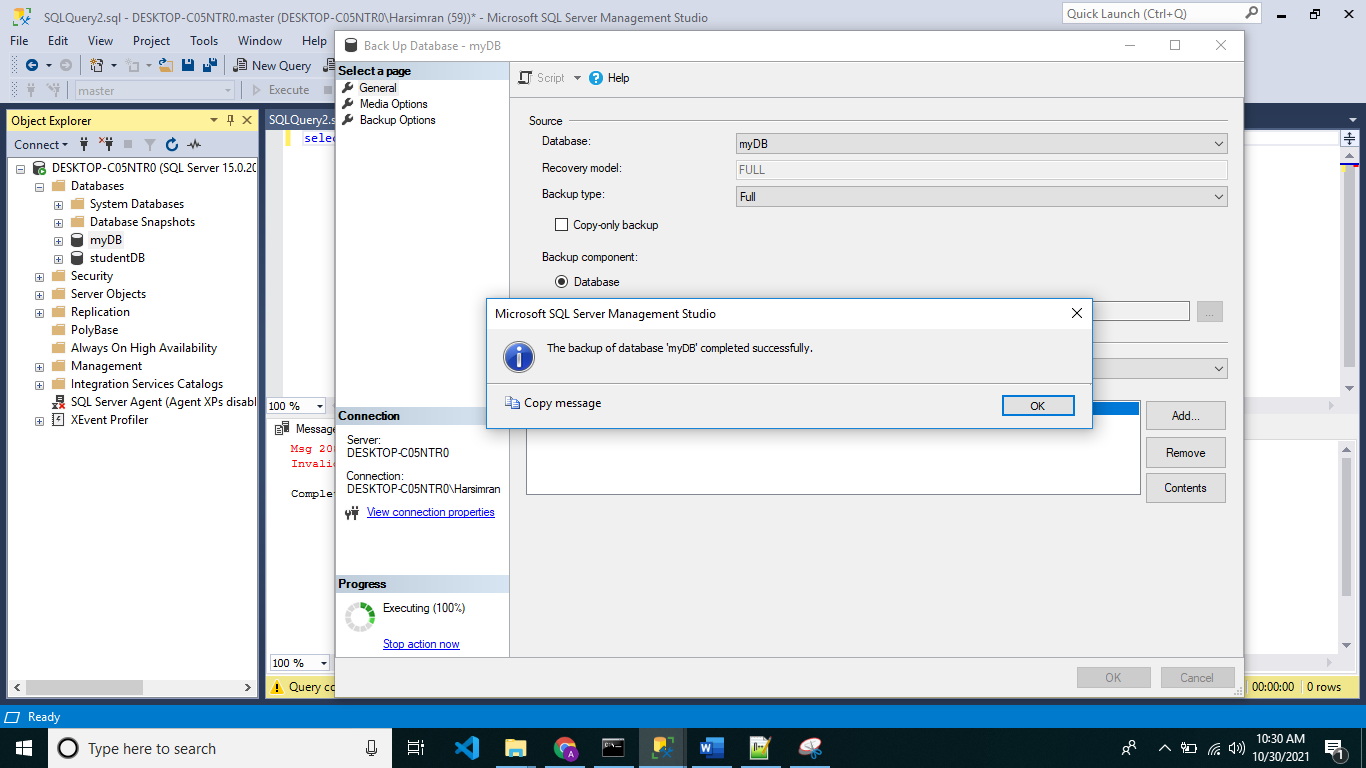Image resolution: width=1366 pixels, height=768 pixels.
Task: Select the Database backup component radio
Action: [561, 282]
